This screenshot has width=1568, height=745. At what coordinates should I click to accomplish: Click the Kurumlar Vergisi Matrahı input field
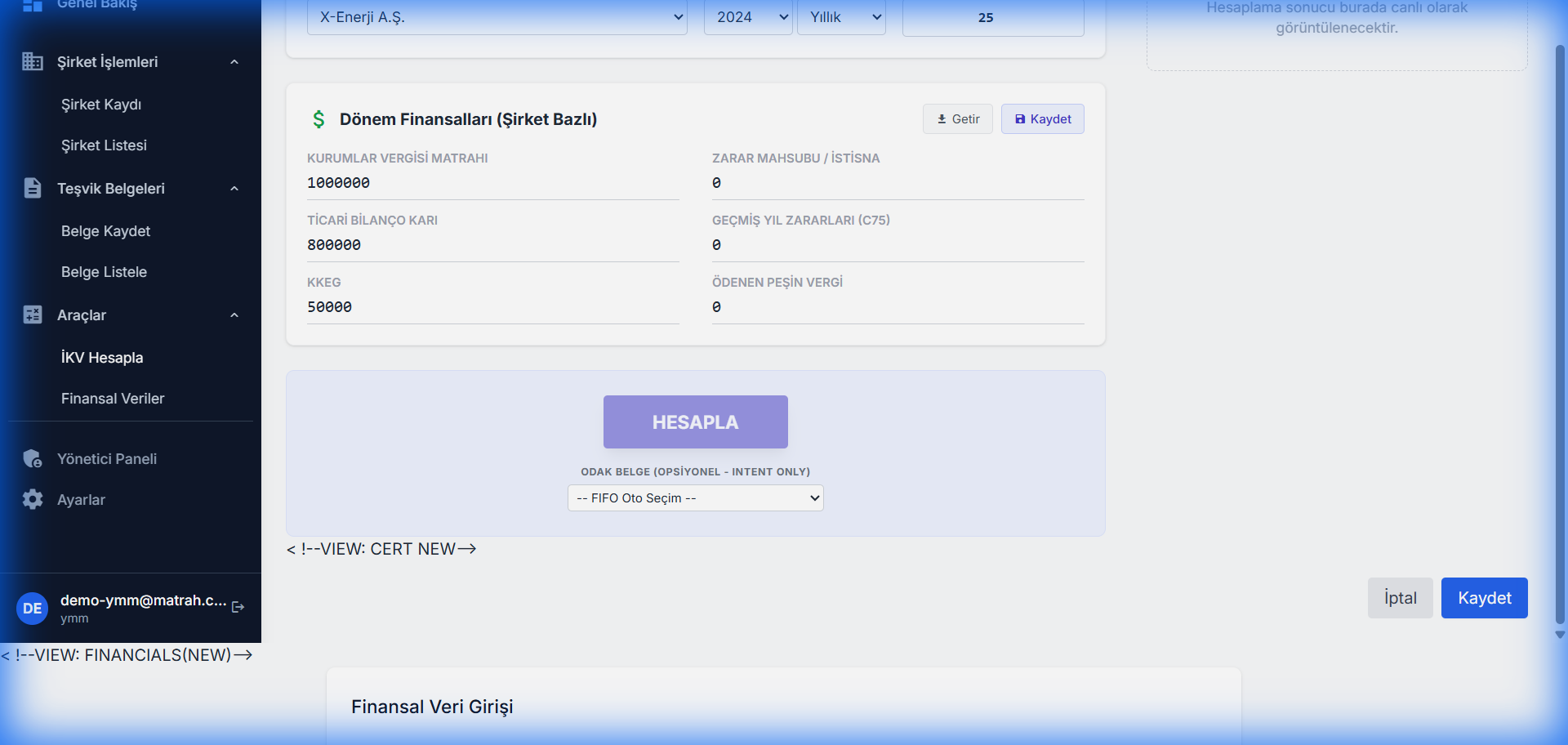coord(492,183)
